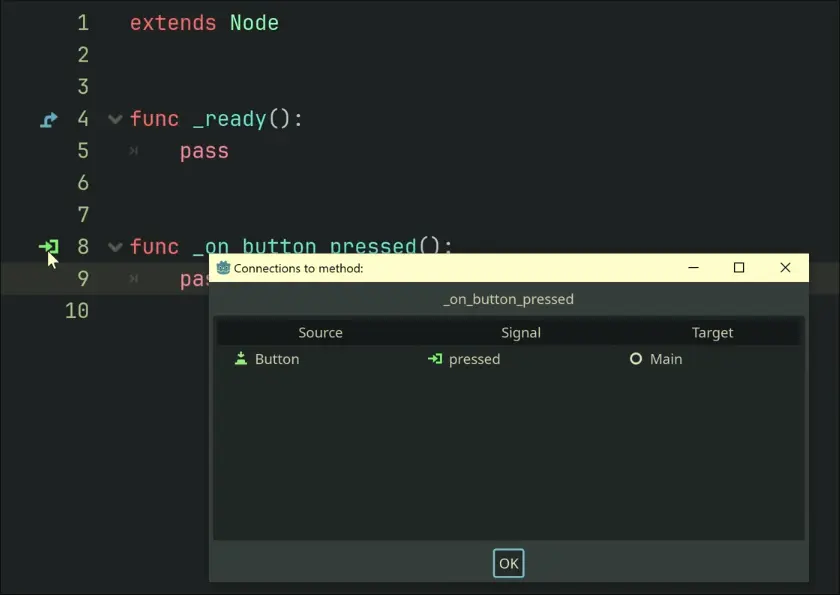Click the Source column header
This screenshot has width=840, height=595.
(x=320, y=332)
